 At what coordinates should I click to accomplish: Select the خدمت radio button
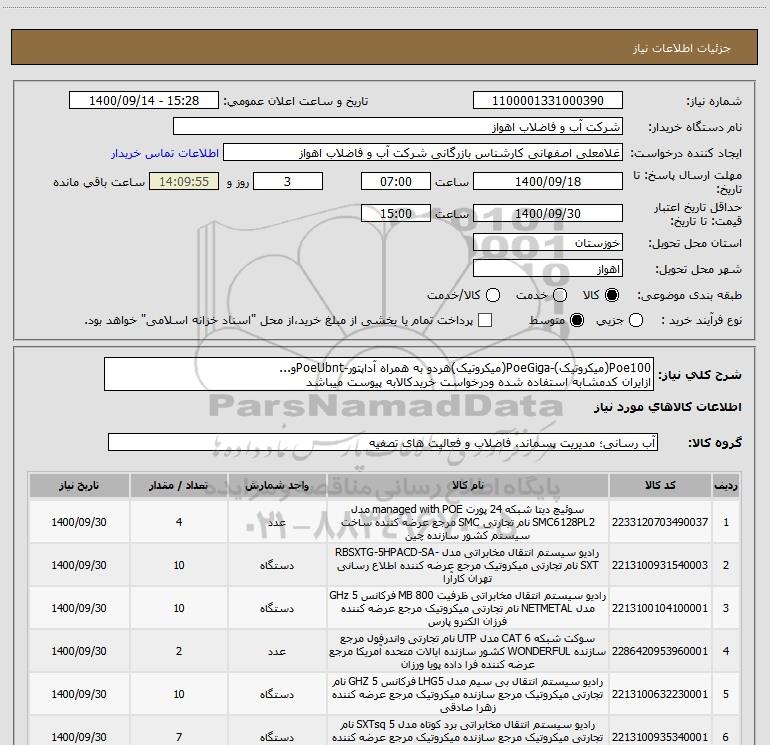(560, 295)
